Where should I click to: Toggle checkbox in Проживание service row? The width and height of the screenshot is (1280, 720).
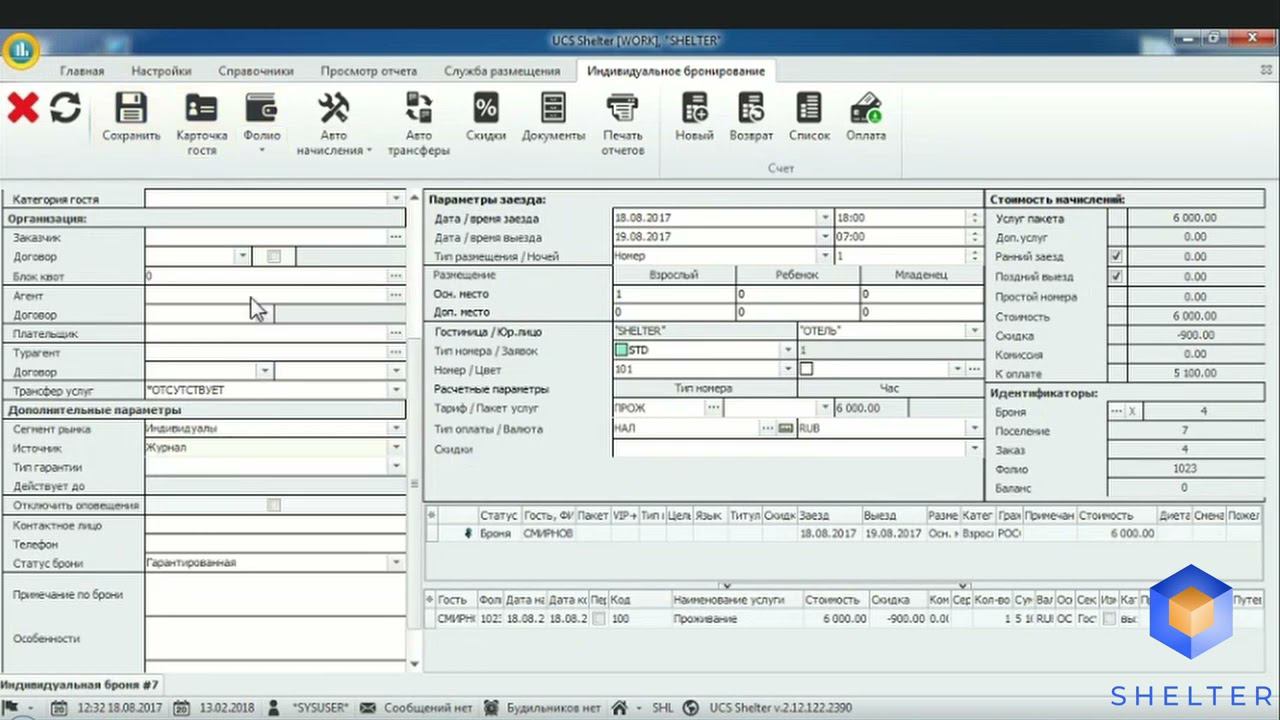click(599, 619)
